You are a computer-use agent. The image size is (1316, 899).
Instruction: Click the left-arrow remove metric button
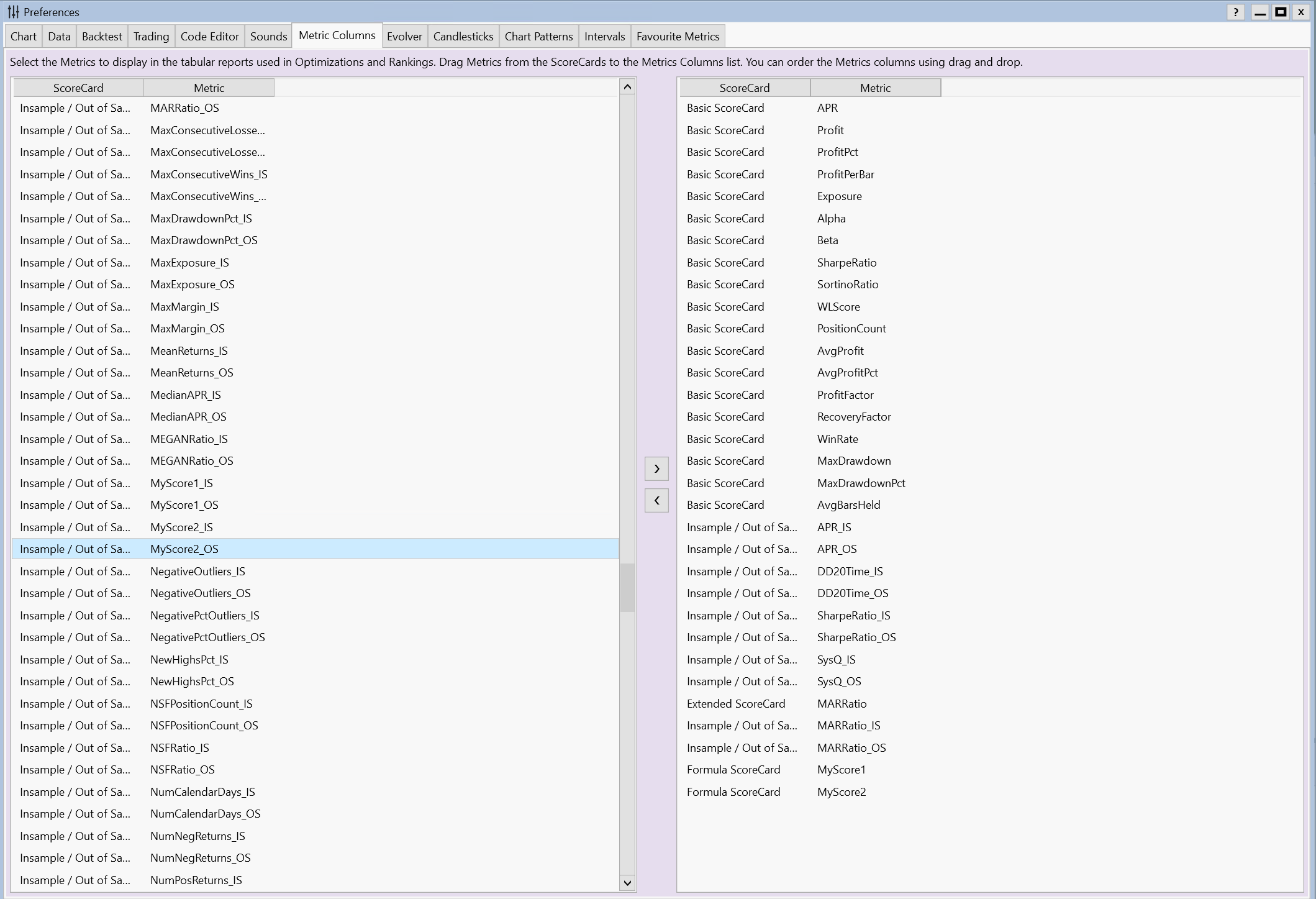click(x=656, y=500)
